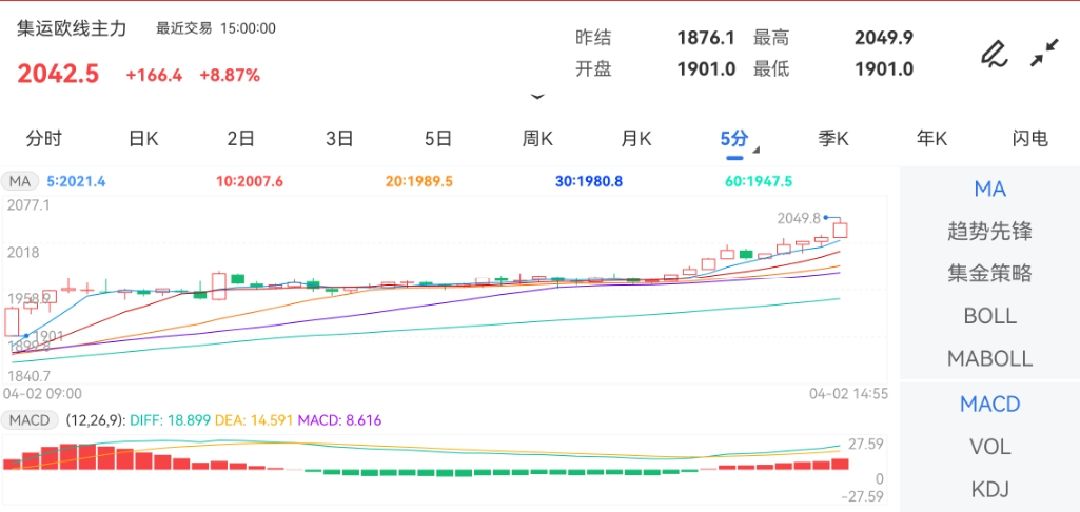Choose the KDJ sub-indicator

click(x=990, y=489)
